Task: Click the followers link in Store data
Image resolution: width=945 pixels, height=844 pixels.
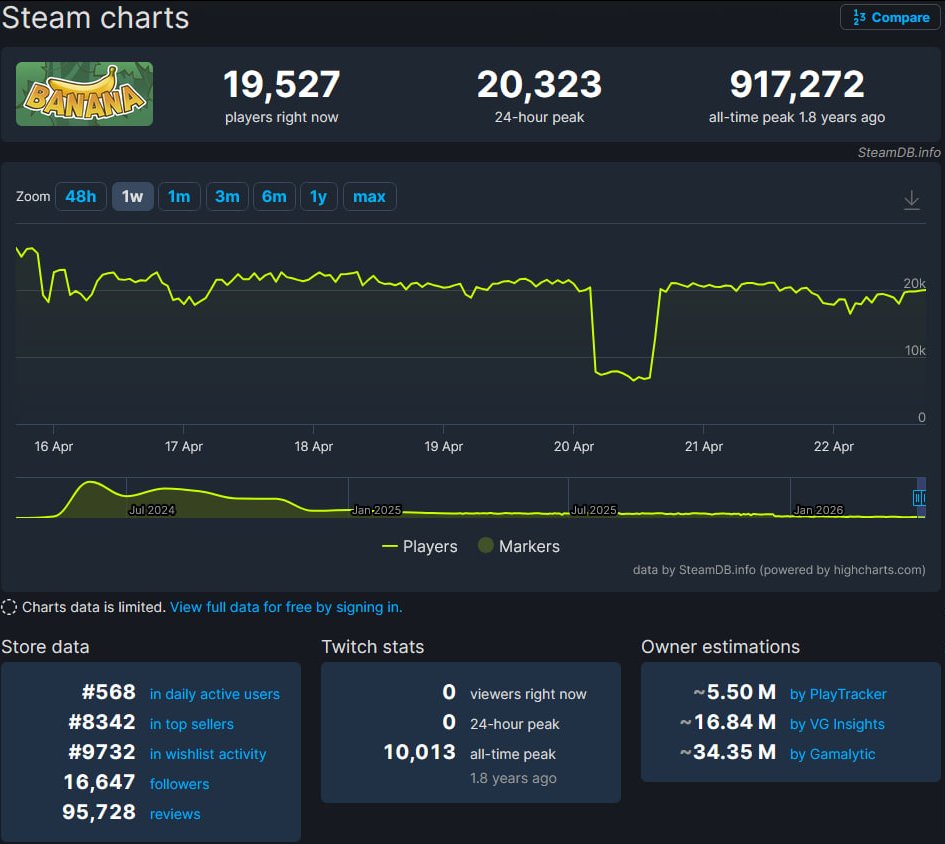Action: (x=179, y=784)
